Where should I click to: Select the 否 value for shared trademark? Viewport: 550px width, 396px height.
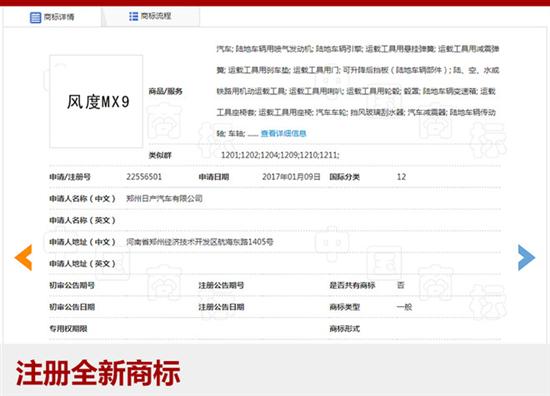click(401, 285)
